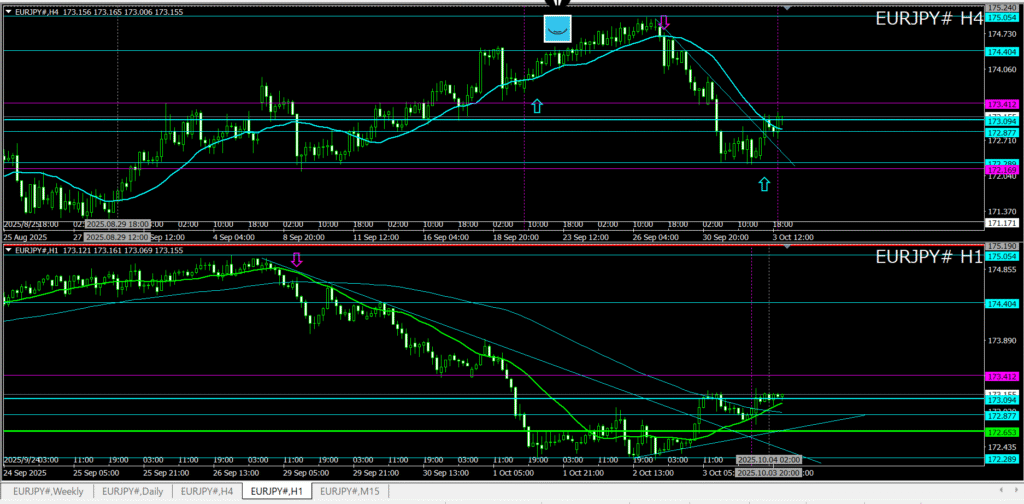Select the magenta down arrow on H4 chart
Image resolution: width=1024 pixels, height=504 pixels.
[666, 22]
